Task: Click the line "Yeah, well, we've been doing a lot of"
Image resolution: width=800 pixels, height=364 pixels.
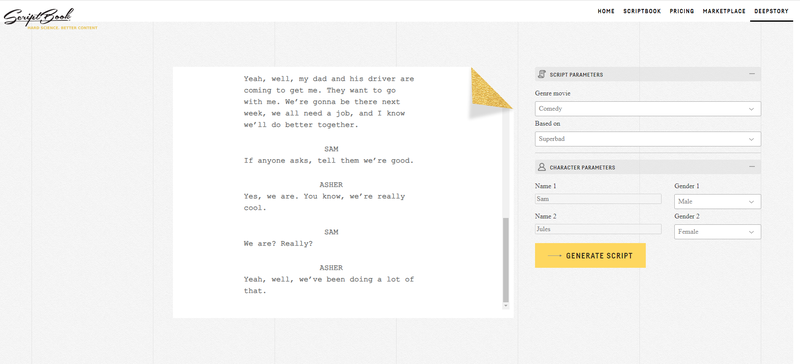Action: tap(329, 279)
